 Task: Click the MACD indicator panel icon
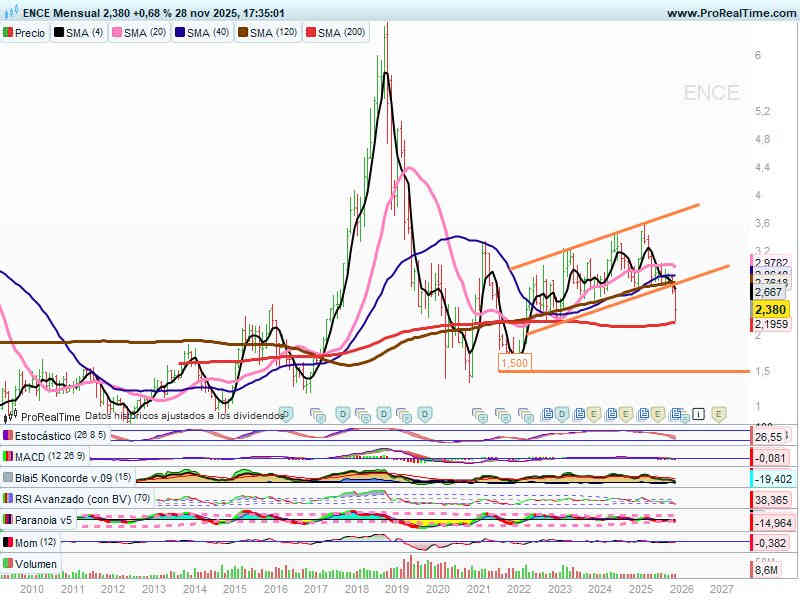[x=9, y=457]
